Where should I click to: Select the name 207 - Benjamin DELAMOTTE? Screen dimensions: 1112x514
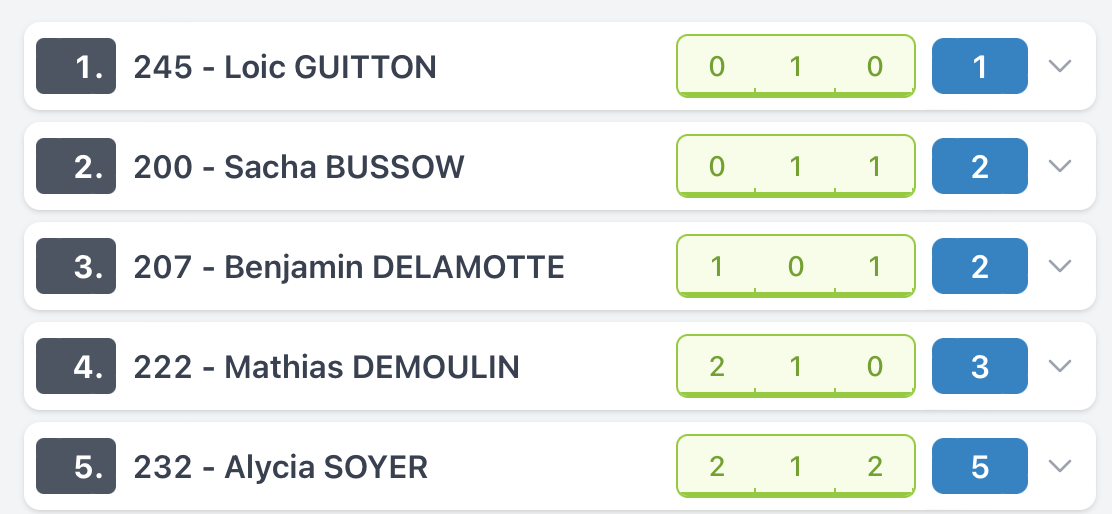[349, 267]
